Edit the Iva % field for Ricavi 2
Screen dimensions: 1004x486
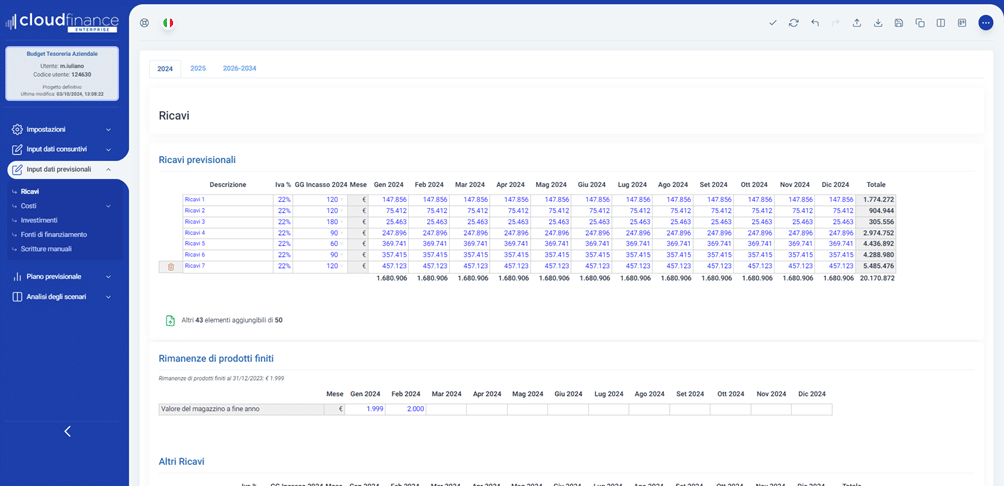click(283, 211)
